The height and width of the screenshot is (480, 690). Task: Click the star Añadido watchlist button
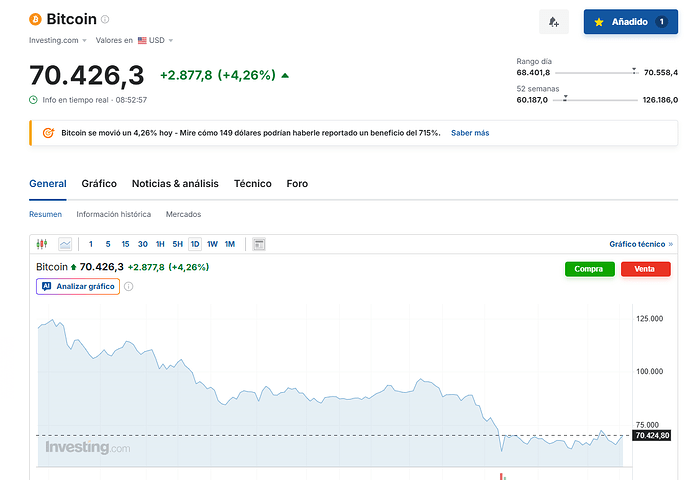[x=631, y=22]
